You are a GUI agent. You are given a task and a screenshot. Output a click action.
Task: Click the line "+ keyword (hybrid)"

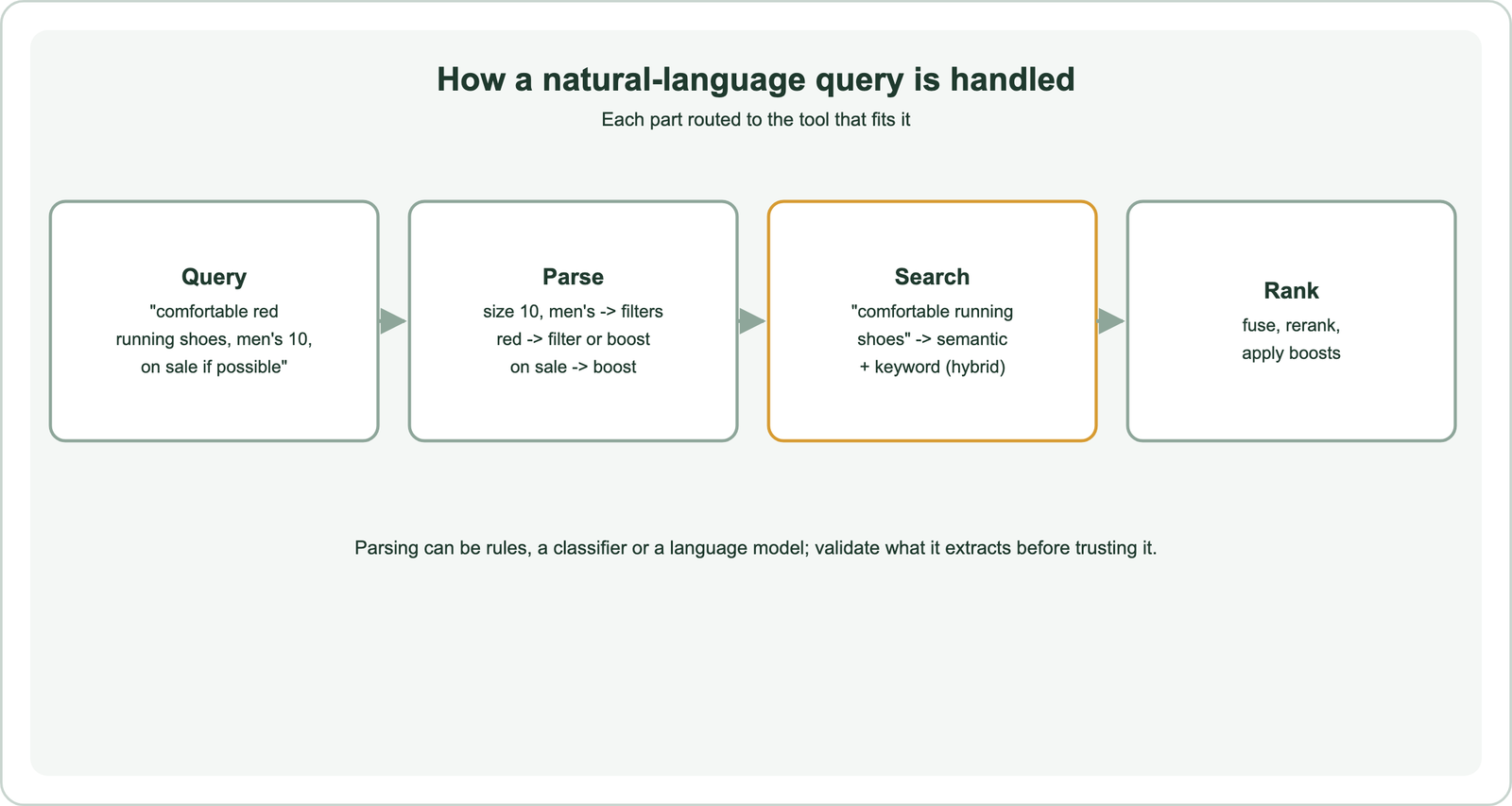pyautogui.click(x=932, y=367)
